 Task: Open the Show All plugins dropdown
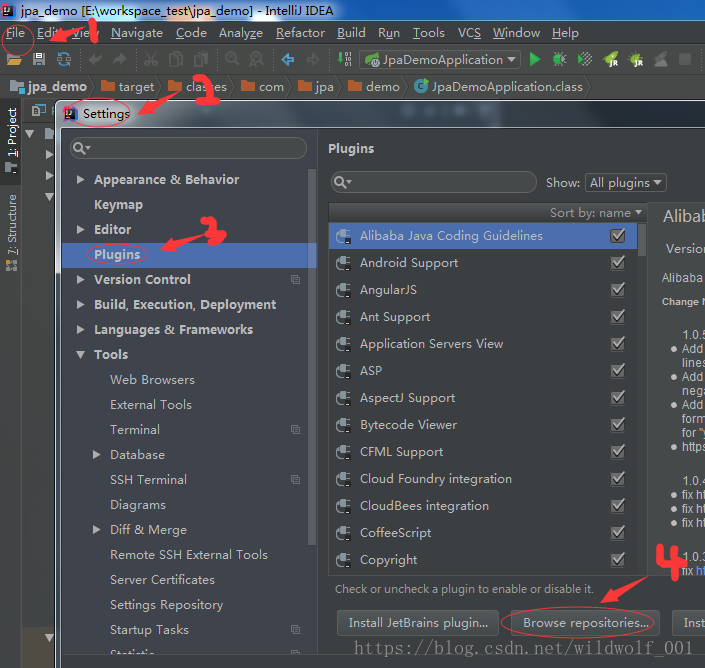(625, 183)
